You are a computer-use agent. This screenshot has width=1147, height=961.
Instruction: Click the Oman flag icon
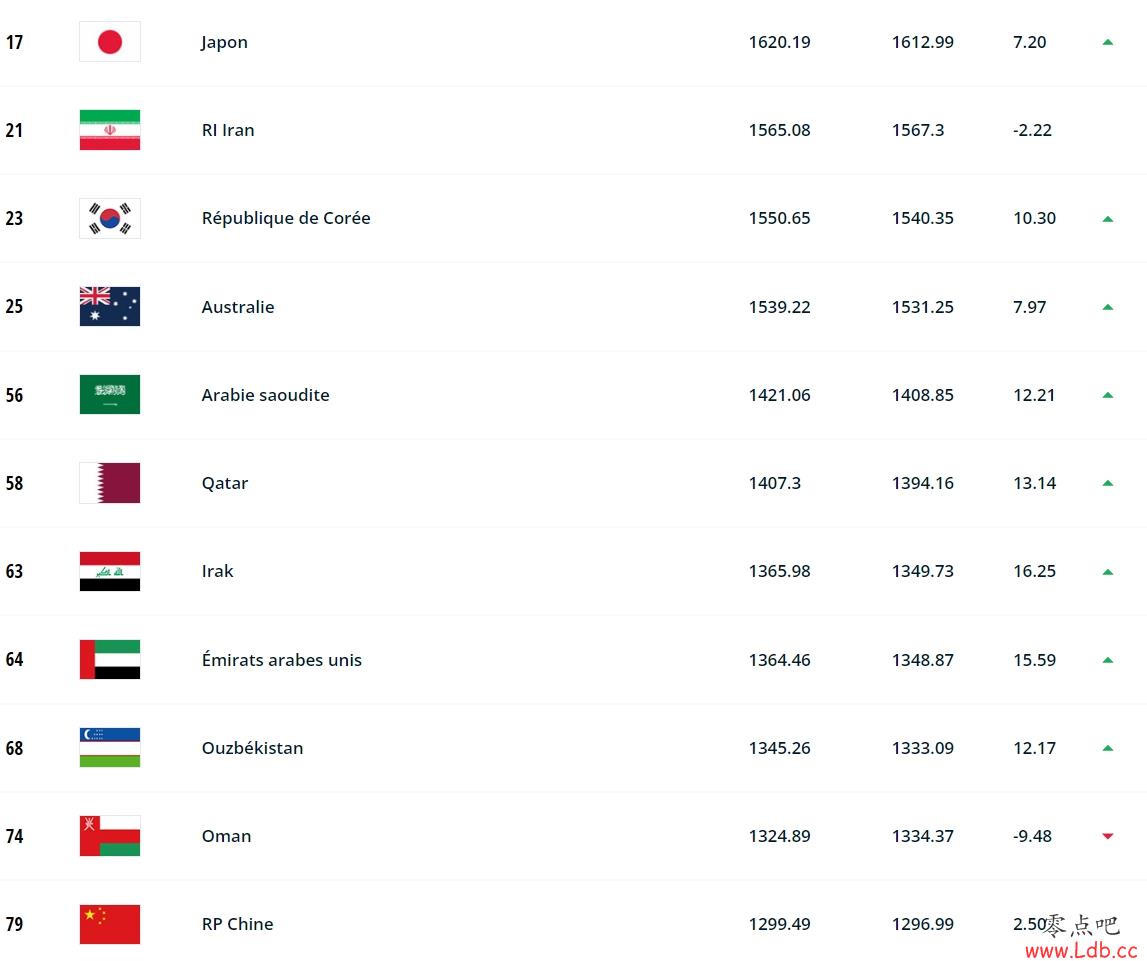(x=110, y=836)
